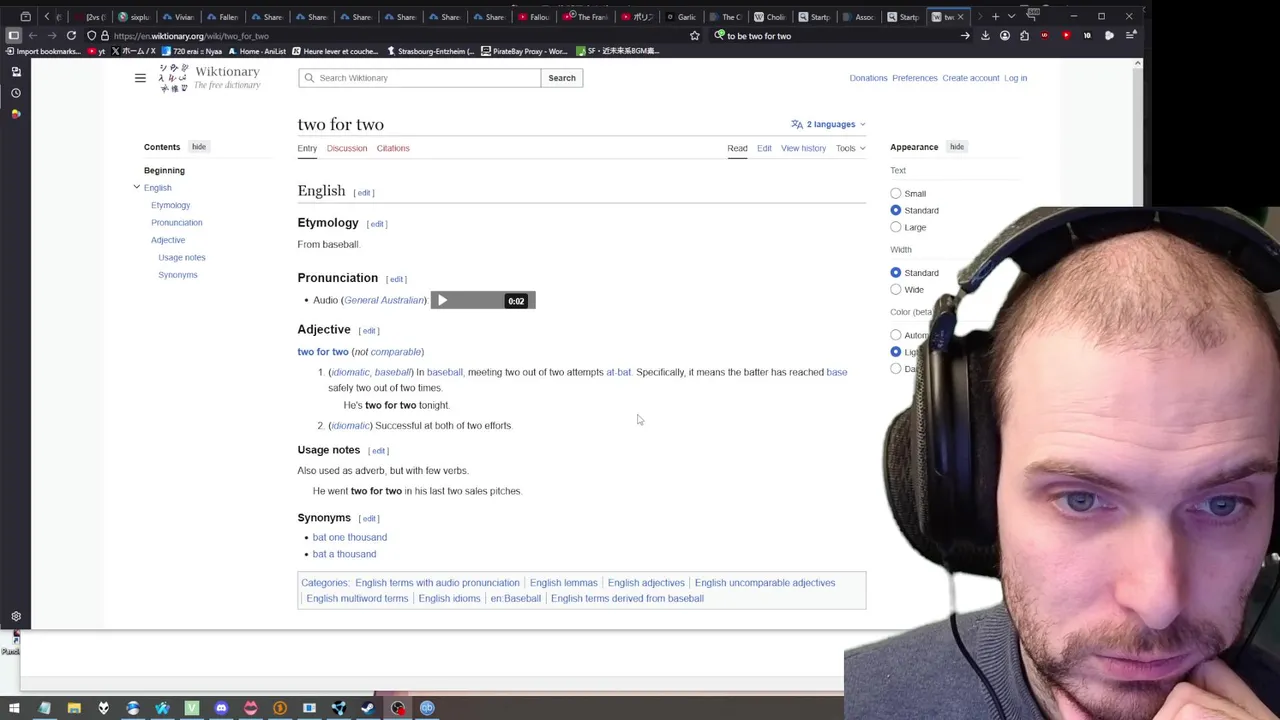Open the Thunderbird icon on the taskbar
The height and width of the screenshot is (720, 1280).
pos(133,708)
